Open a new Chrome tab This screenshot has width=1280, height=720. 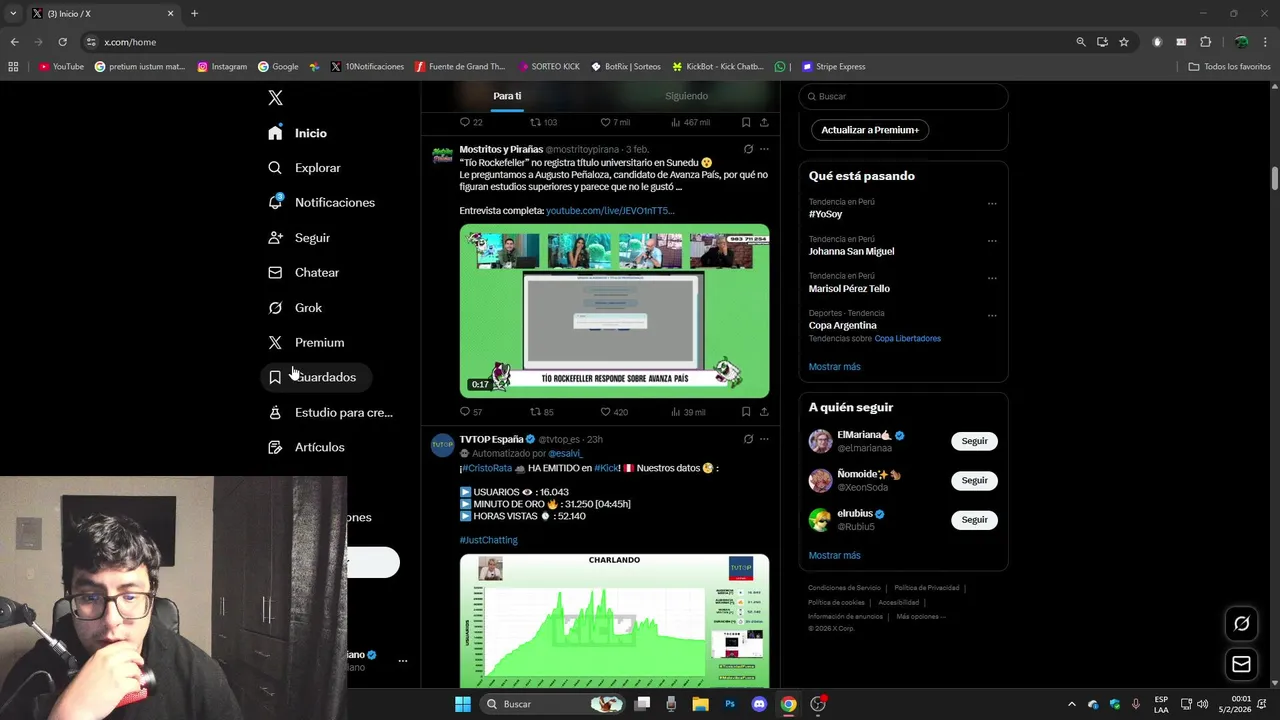pos(194,13)
